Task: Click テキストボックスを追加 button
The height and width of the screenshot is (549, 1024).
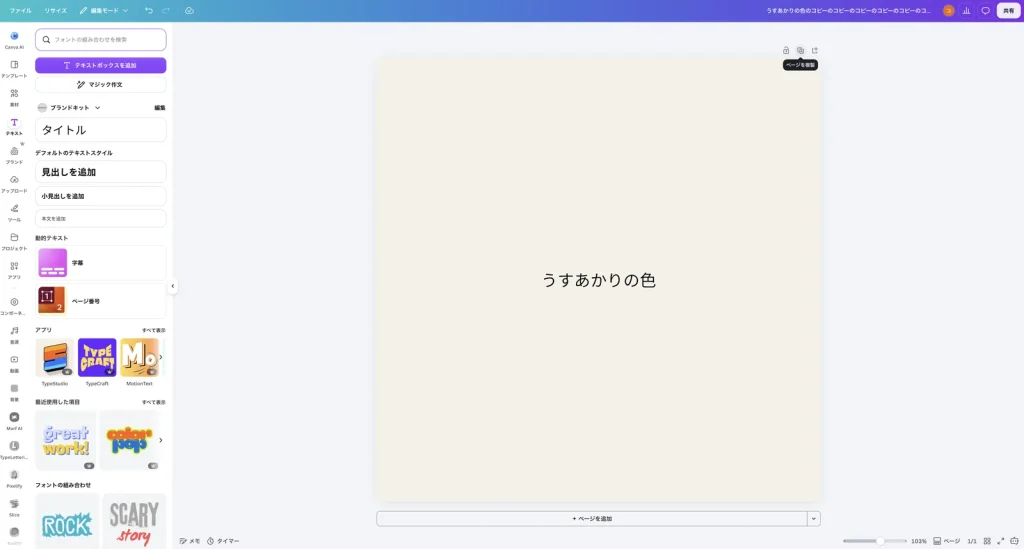Action: point(101,65)
